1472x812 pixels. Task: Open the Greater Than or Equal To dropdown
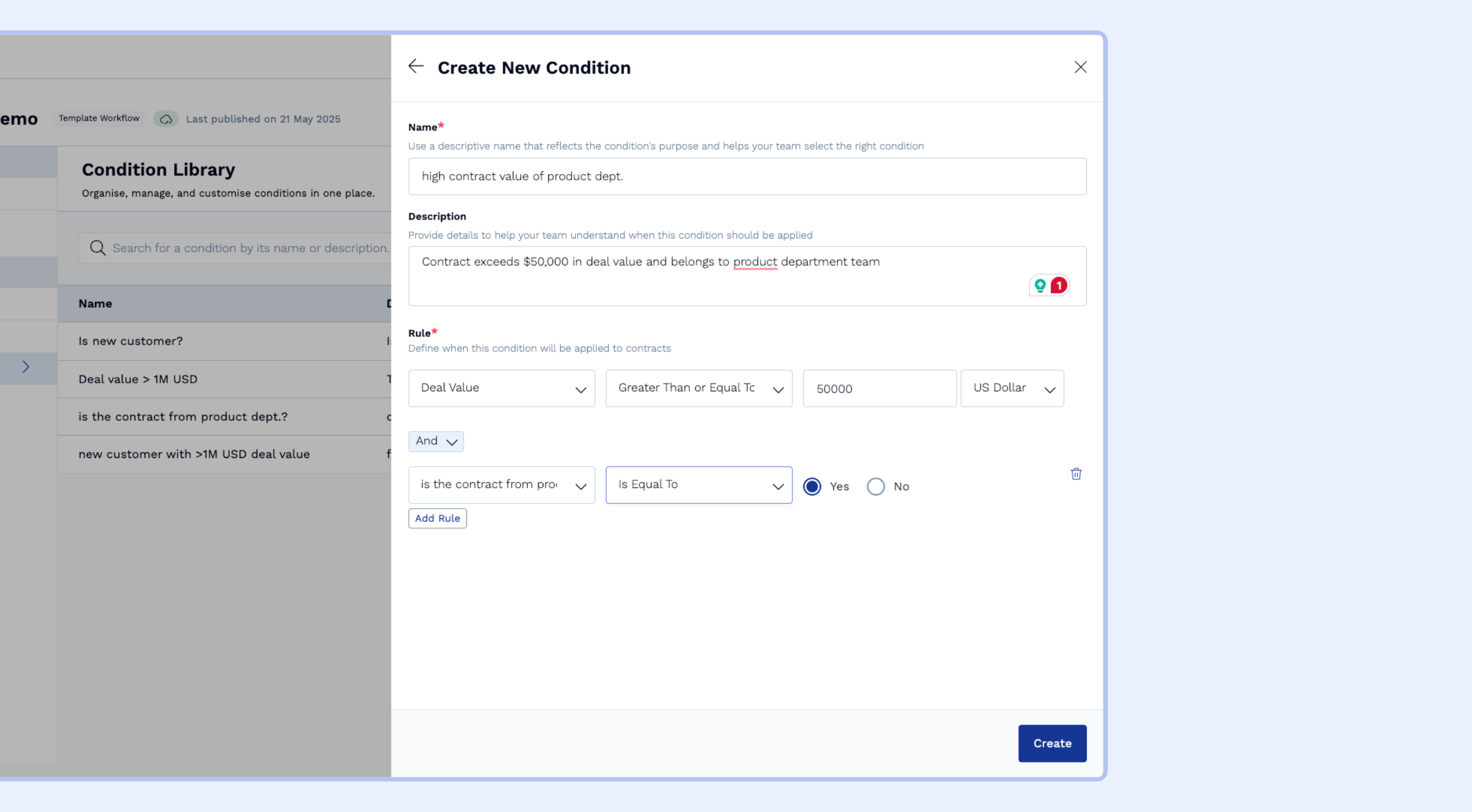(x=698, y=388)
